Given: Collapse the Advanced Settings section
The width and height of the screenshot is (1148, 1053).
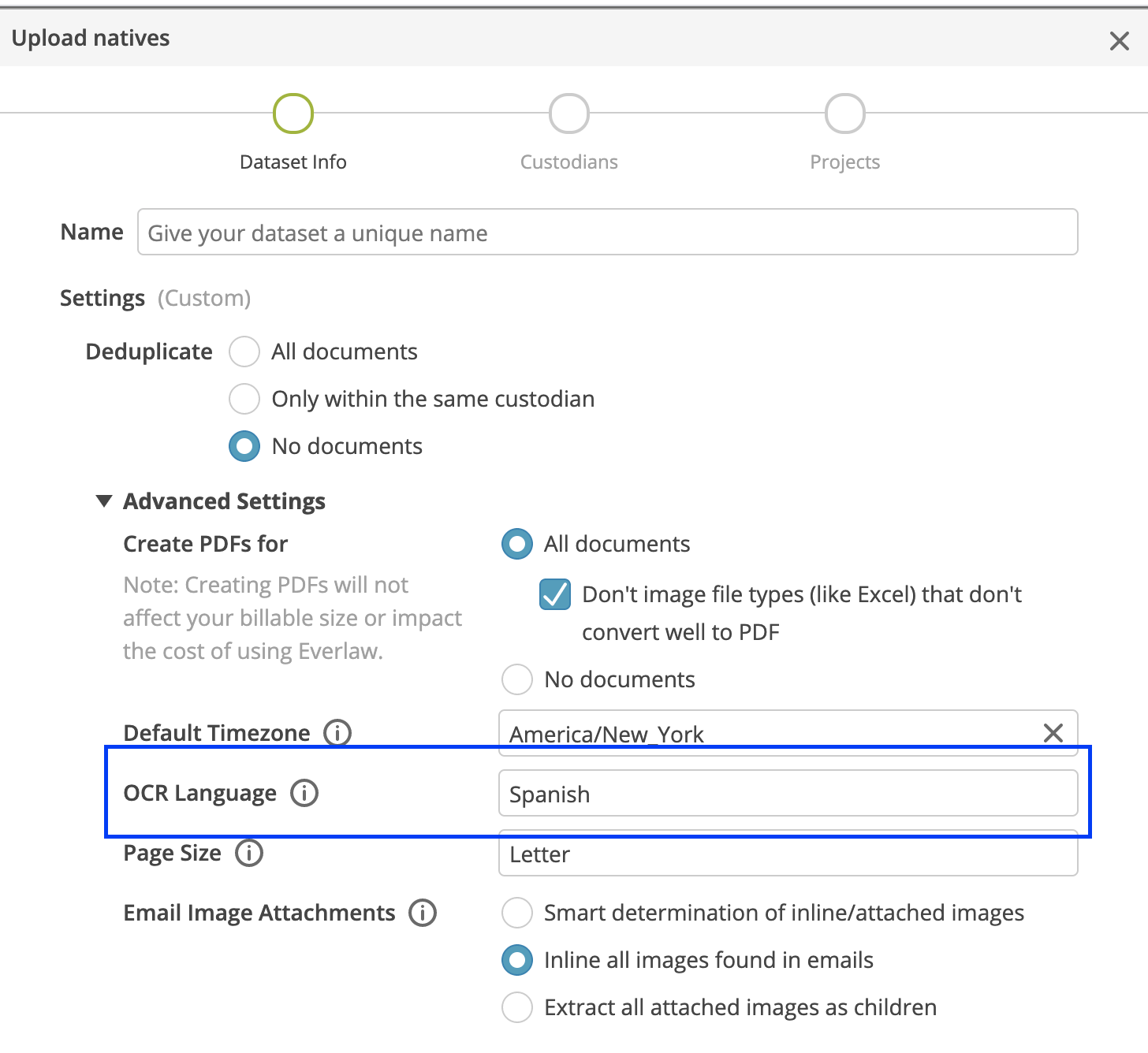Looking at the screenshot, I should tap(103, 501).
